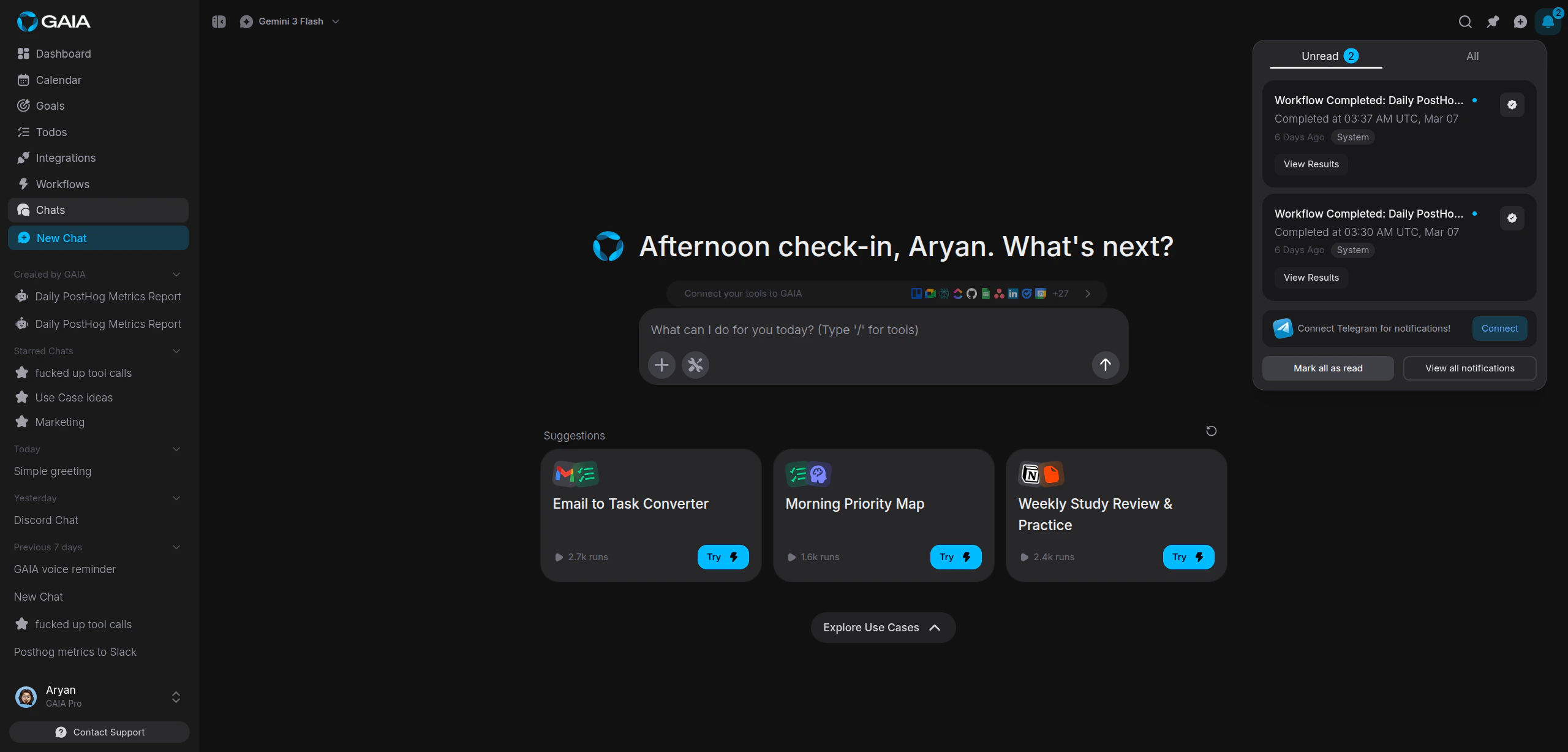Open the tools wrench icon in chat input
This screenshot has height=752, width=1568.
695,365
